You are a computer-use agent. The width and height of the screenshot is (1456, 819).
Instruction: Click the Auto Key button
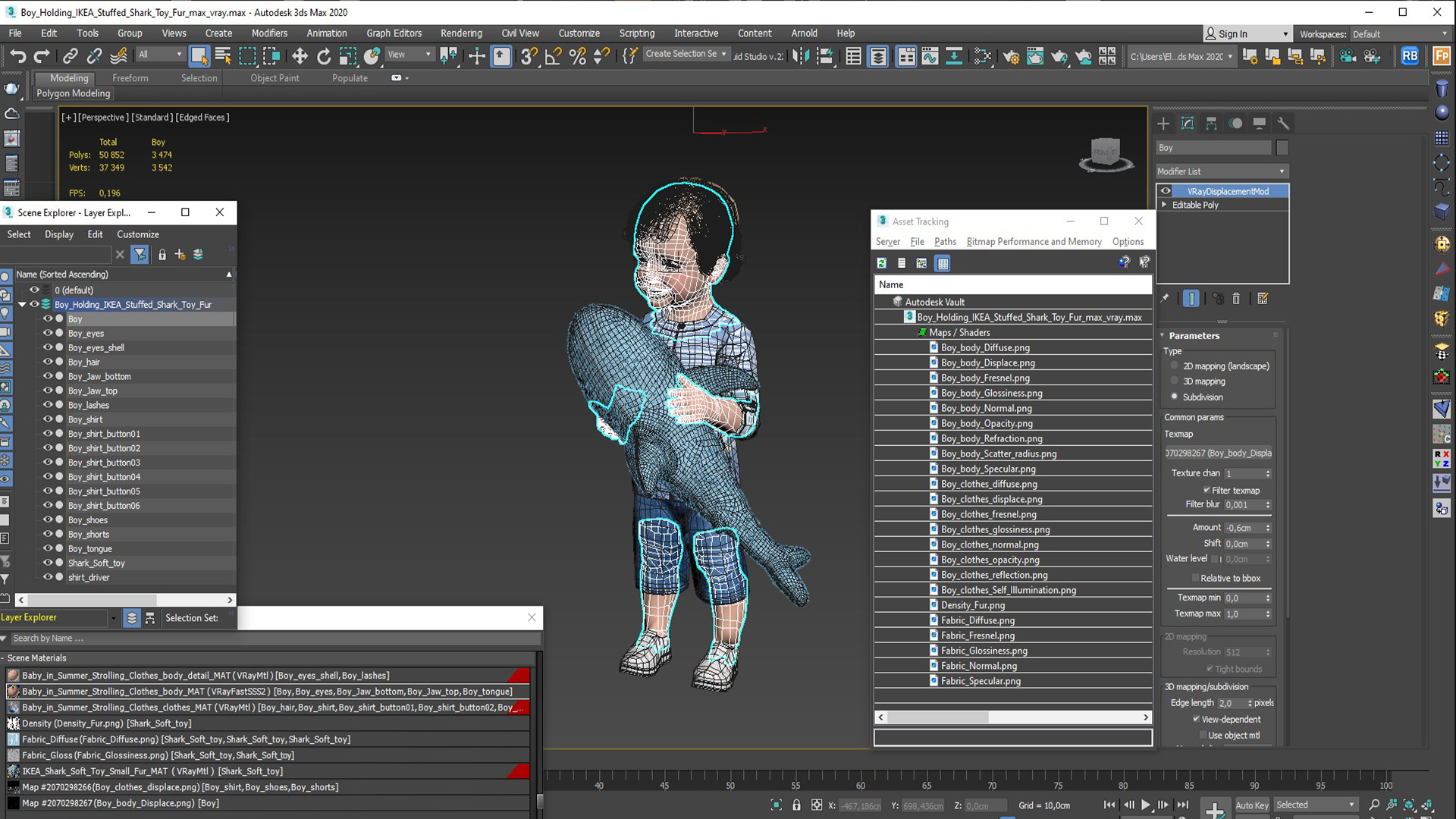tap(1252, 805)
